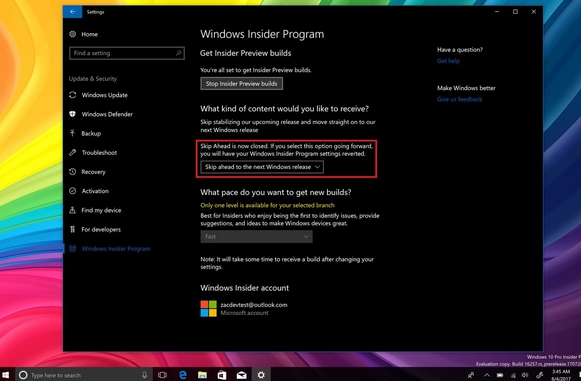Minimize the Settings window
This screenshot has height=381, width=581.
497,12
